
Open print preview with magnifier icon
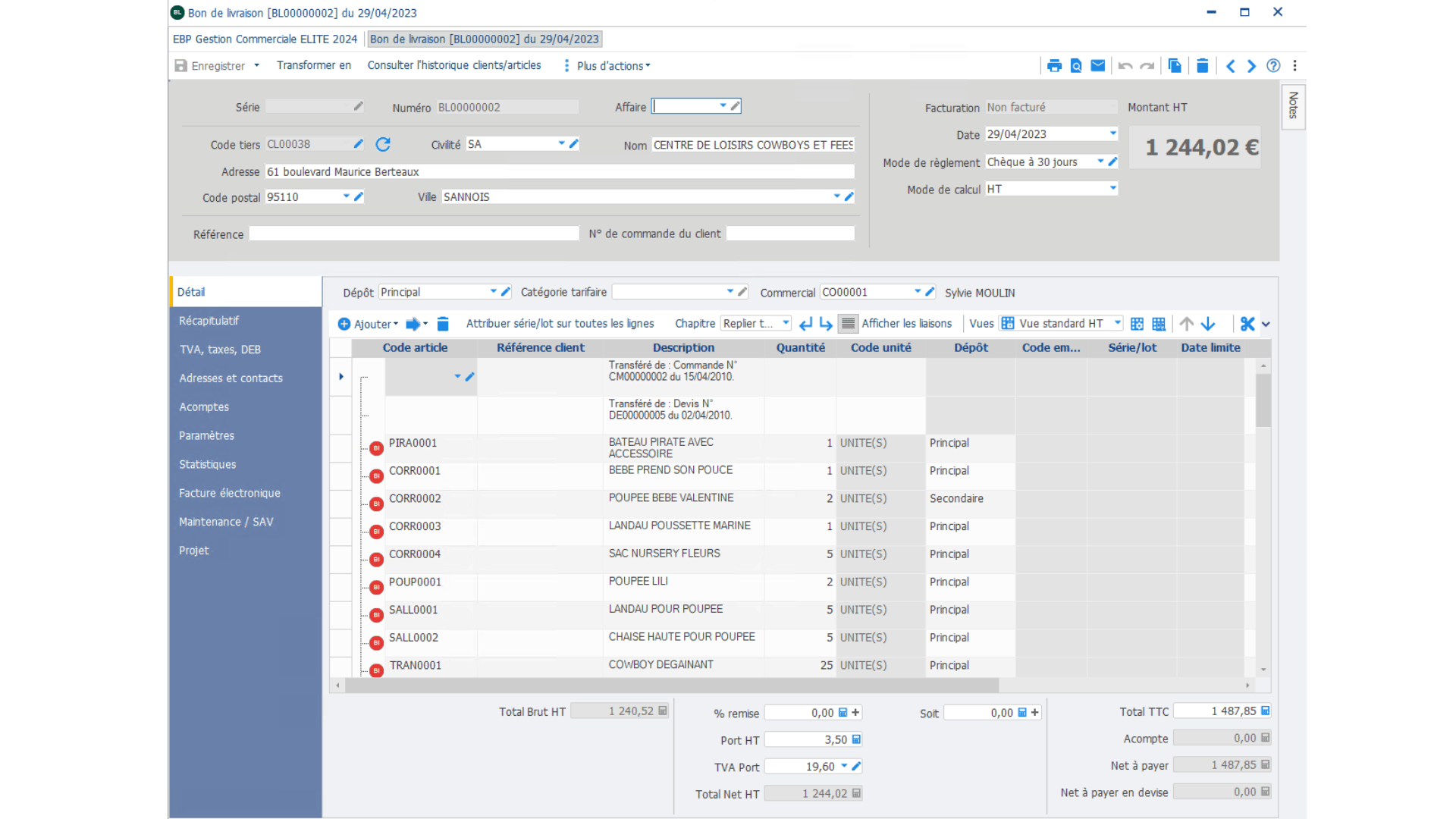point(1076,66)
